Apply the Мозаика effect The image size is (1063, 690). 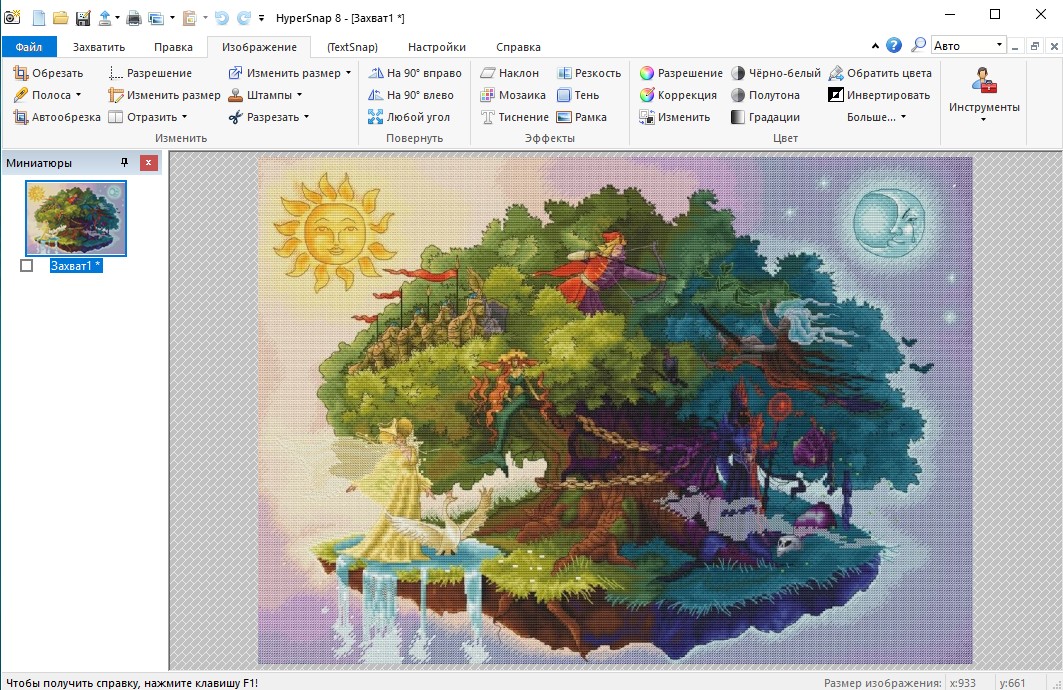[513, 95]
